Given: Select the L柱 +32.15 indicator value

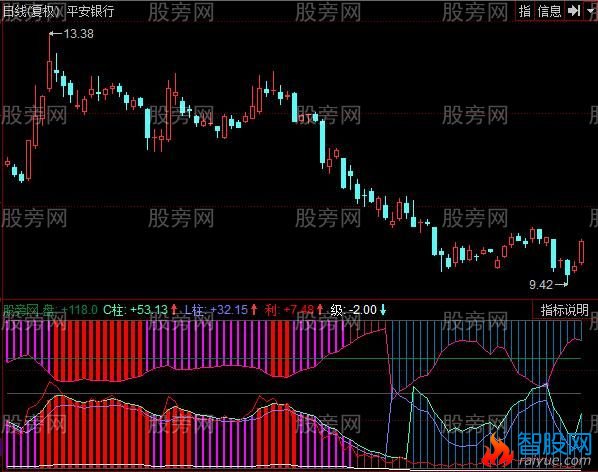Looking at the screenshot, I should click(x=216, y=310).
